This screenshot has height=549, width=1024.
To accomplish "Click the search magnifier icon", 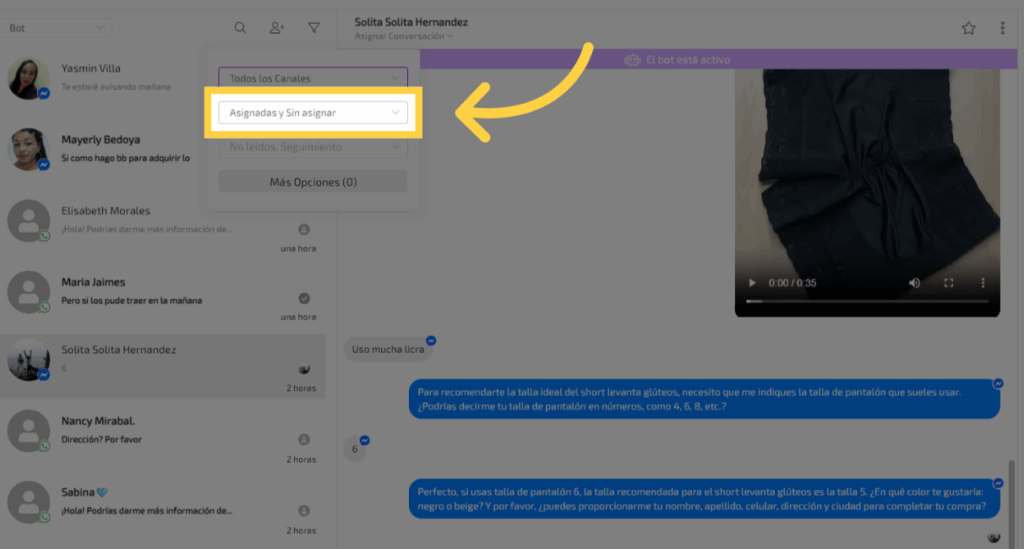I will point(240,28).
